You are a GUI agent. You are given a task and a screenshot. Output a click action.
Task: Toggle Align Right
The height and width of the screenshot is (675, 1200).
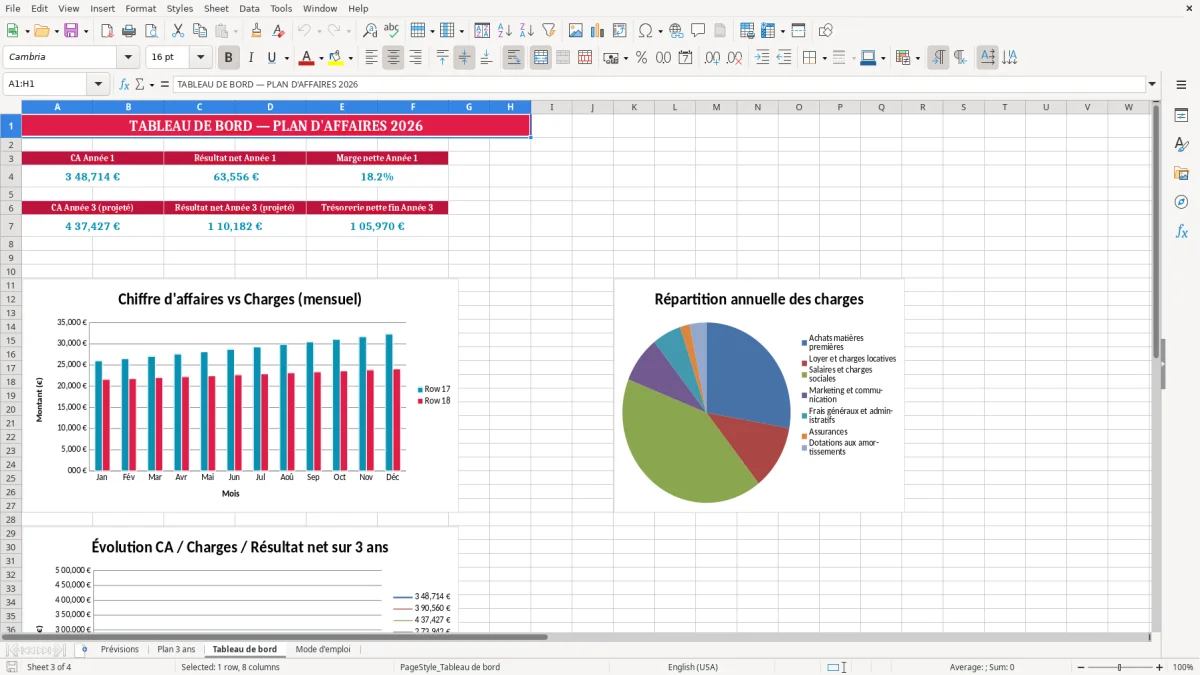pyautogui.click(x=415, y=58)
